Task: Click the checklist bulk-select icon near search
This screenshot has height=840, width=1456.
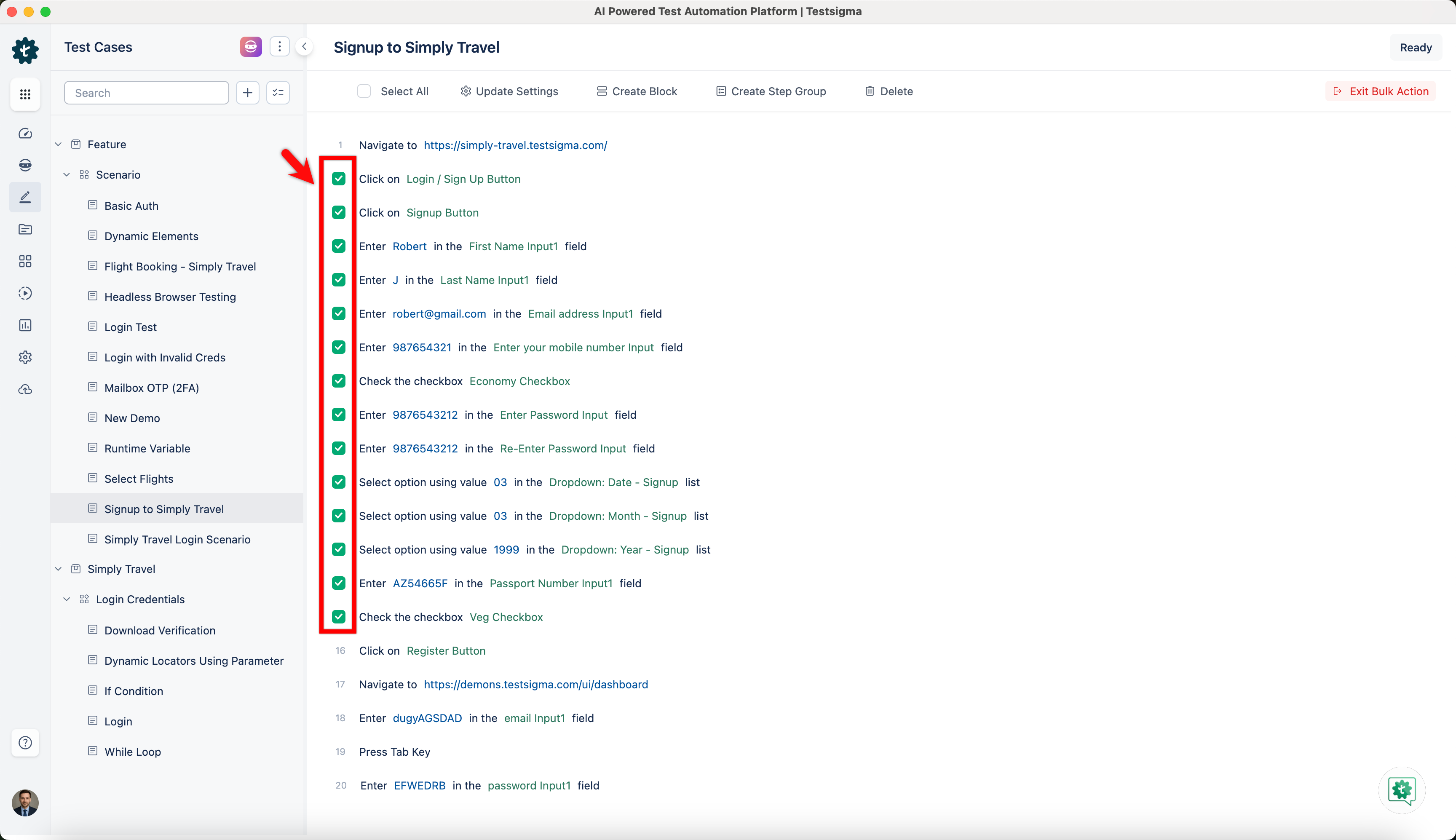Action: click(x=278, y=92)
